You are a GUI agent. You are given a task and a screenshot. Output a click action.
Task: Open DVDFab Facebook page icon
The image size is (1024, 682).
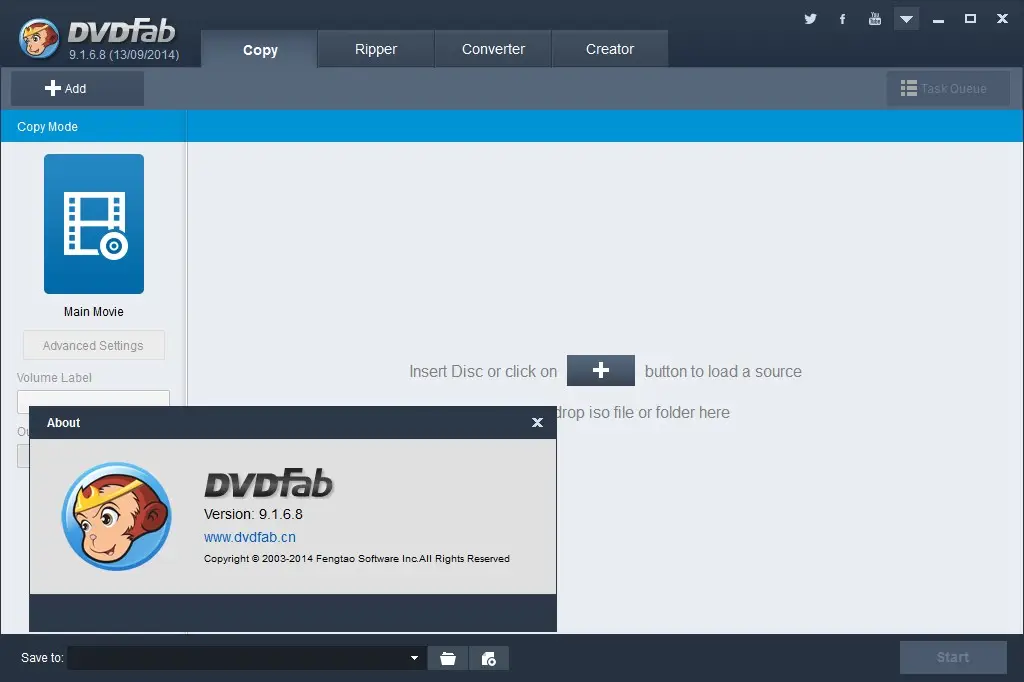[842, 19]
